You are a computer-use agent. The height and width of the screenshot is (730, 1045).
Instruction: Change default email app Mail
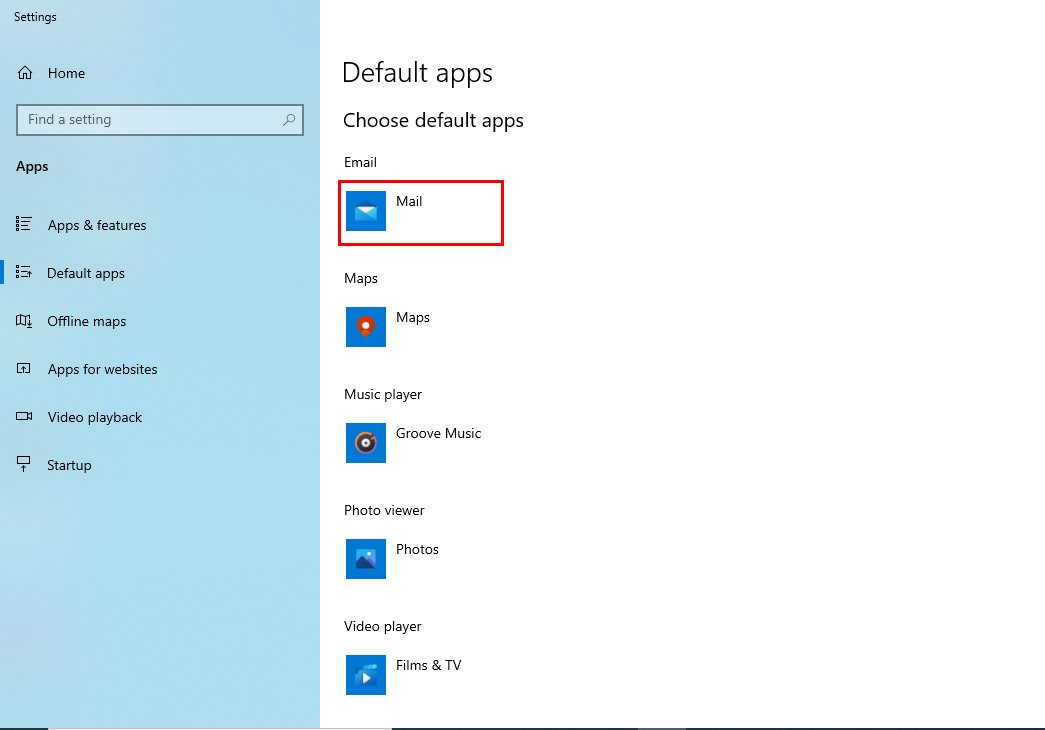(421, 212)
